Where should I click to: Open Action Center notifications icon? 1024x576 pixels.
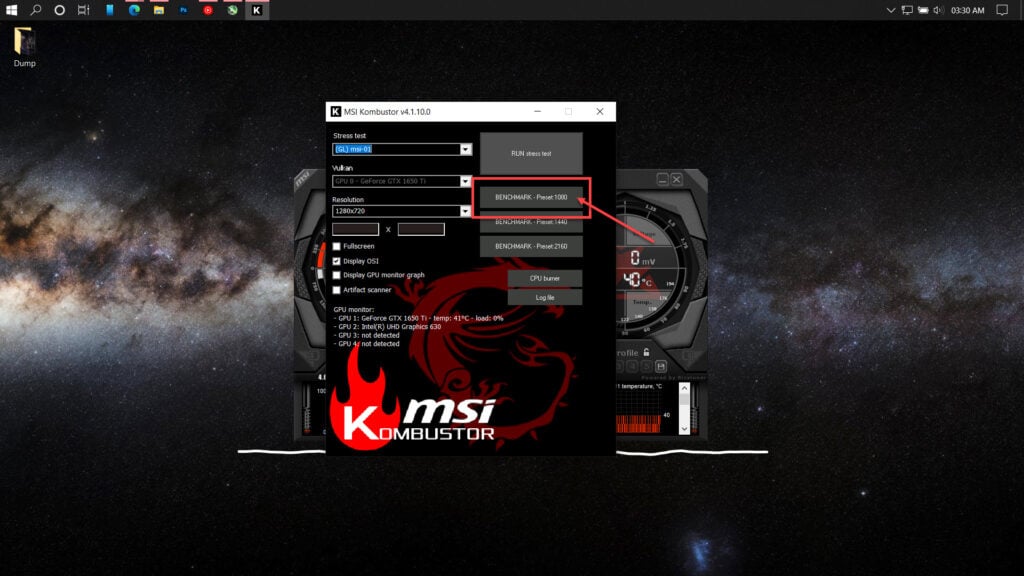pos(1002,10)
